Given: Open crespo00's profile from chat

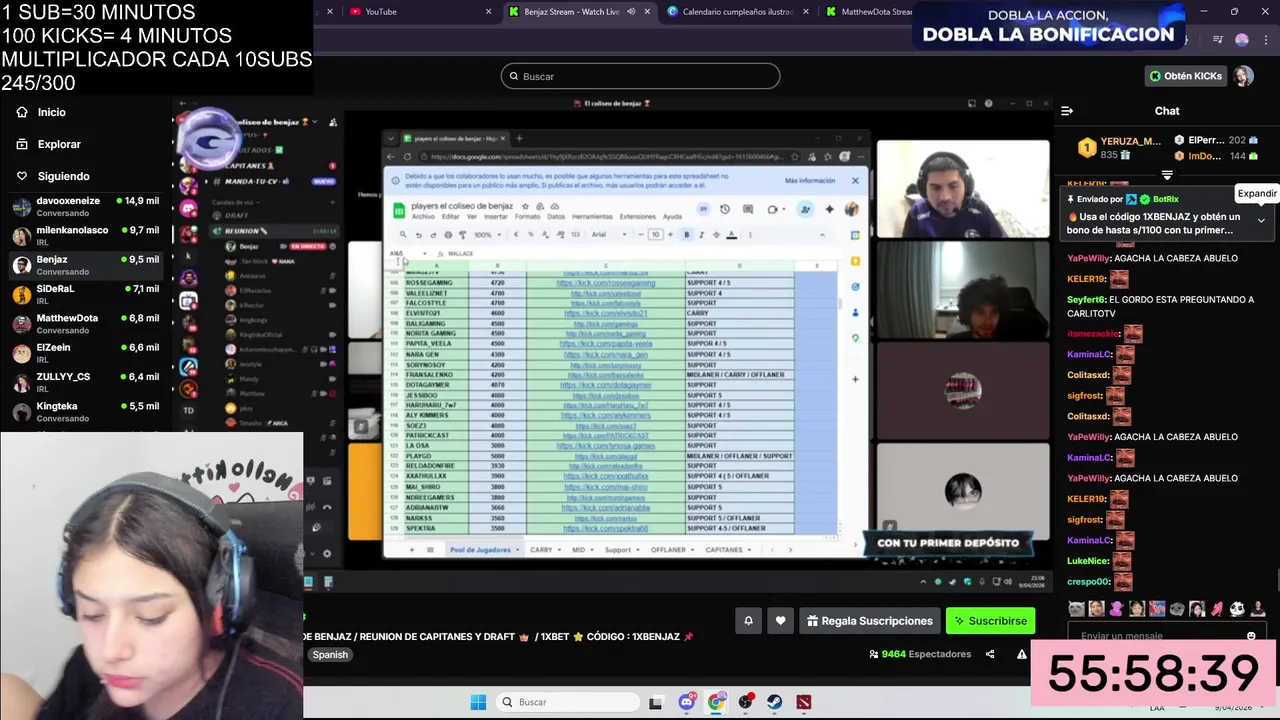Looking at the screenshot, I should coord(1088,582).
